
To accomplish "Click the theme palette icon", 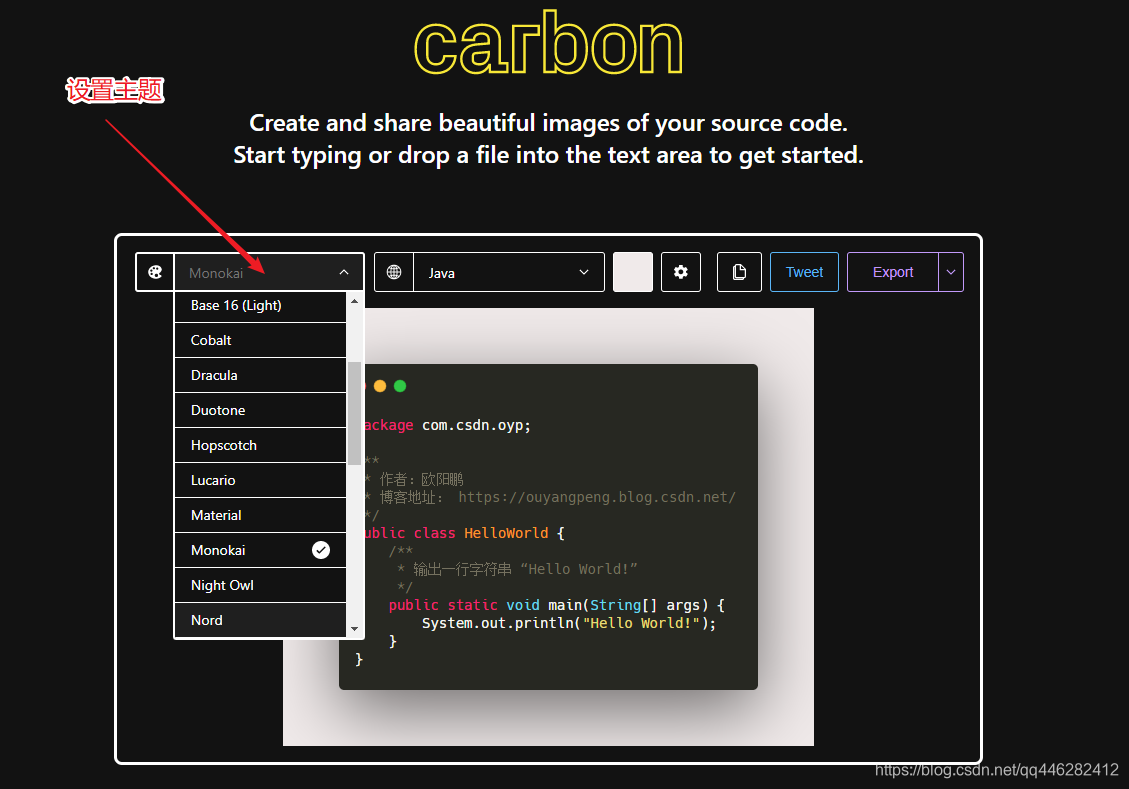I will click(155, 272).
